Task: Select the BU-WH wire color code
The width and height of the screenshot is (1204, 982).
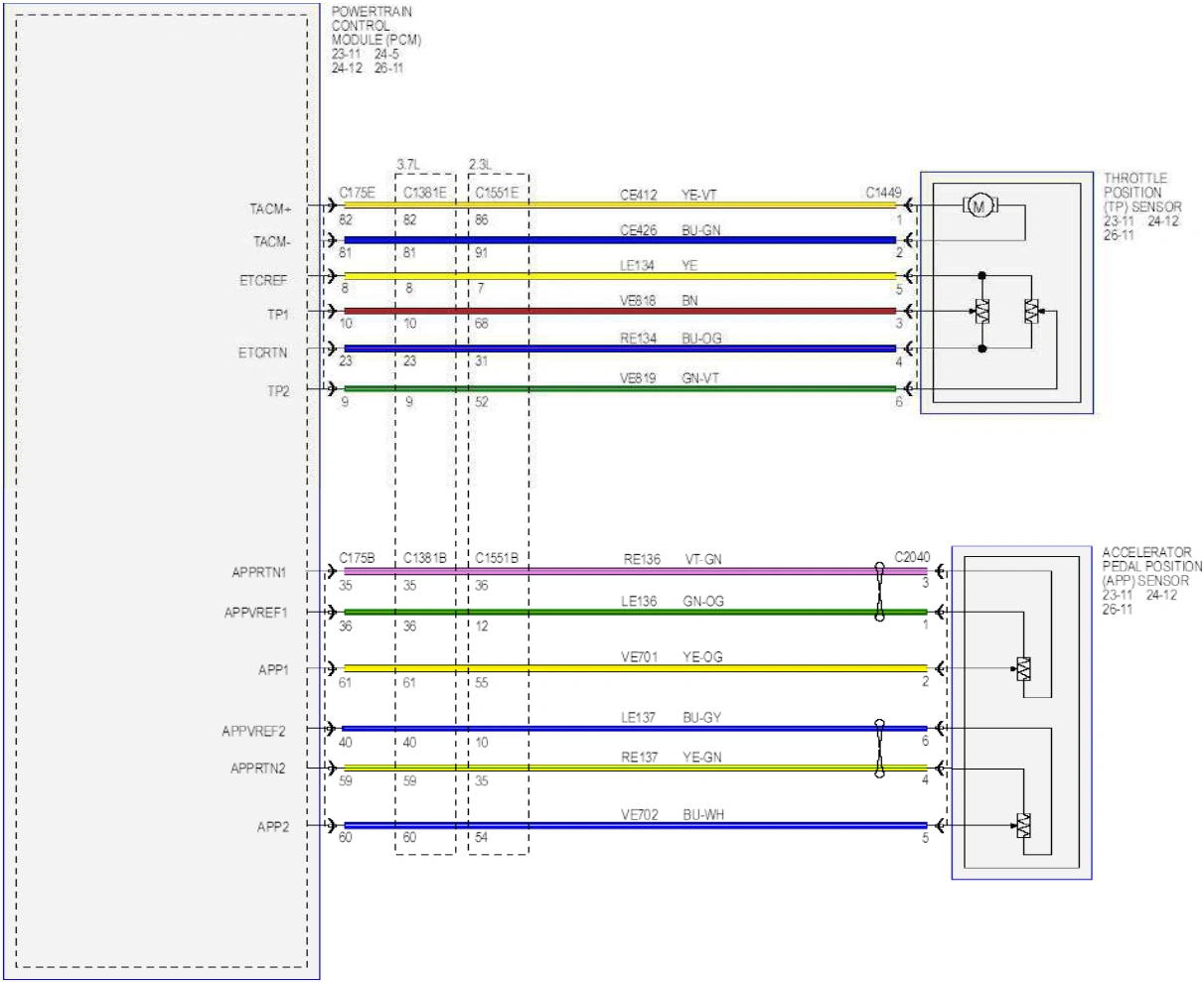Action: (x=703, y=814)
